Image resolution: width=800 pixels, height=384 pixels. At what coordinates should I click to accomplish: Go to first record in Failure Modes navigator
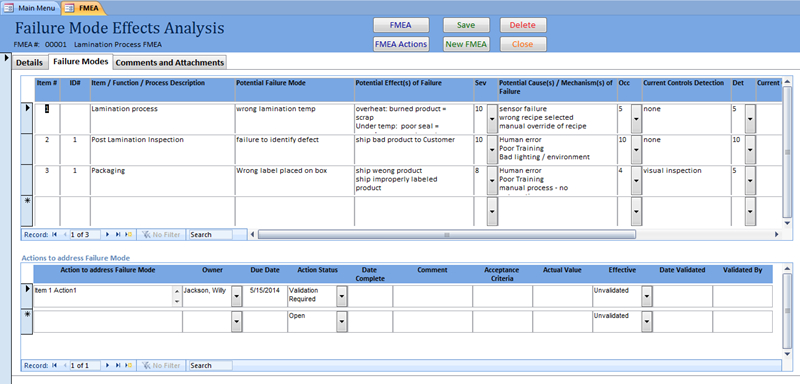point(54,235)
